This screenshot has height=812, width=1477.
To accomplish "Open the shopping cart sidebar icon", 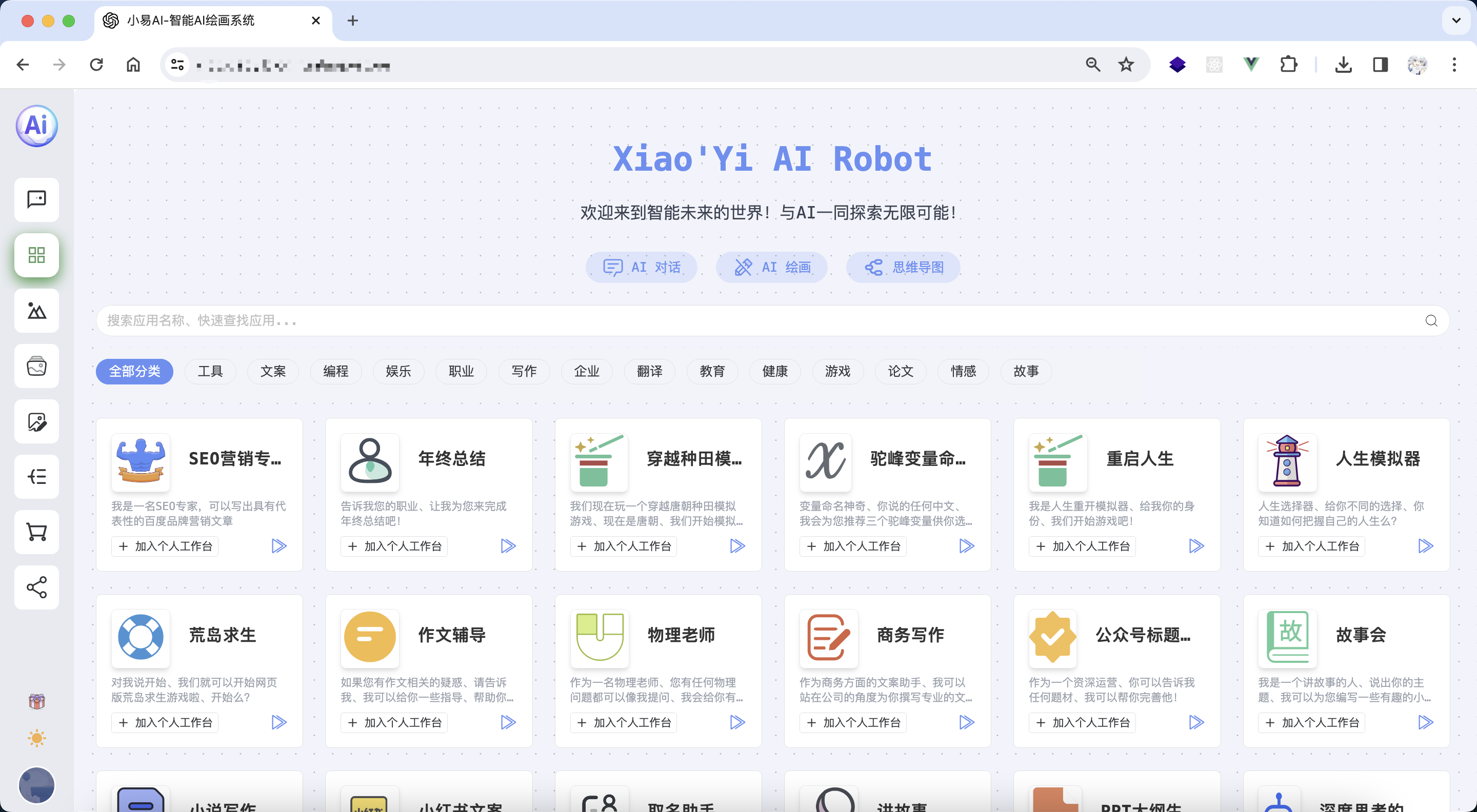I will click(37, 532).
